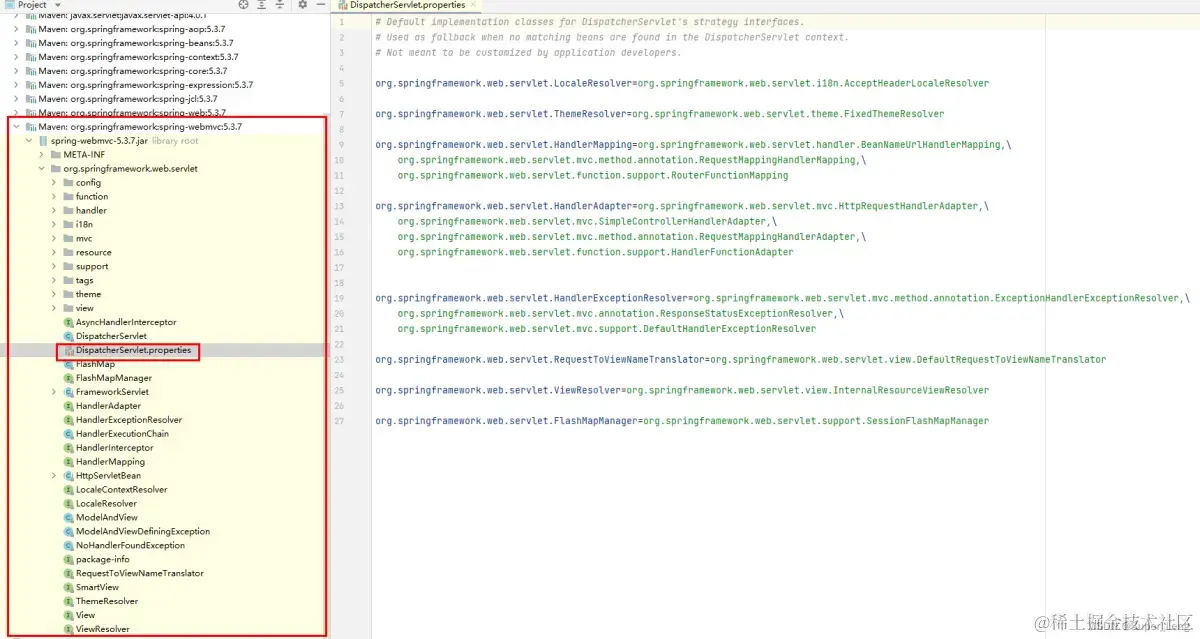Expand the mvc folder
Image resolution: width=1200 pixels, height=639 pixels.
point(54,239)
